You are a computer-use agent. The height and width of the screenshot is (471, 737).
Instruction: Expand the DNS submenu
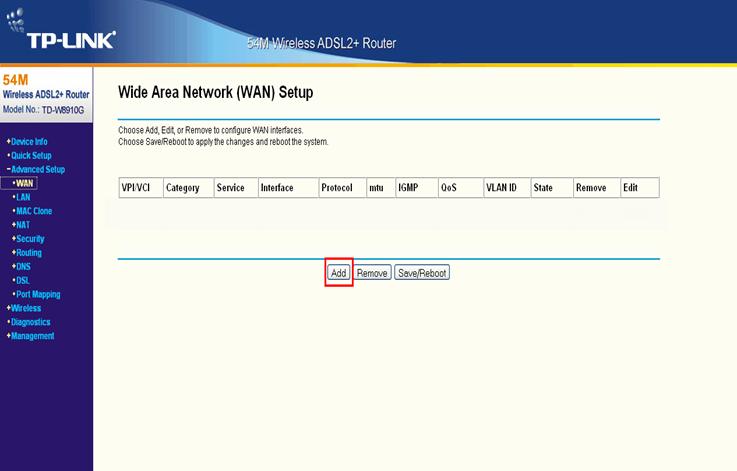coord(23,267)
